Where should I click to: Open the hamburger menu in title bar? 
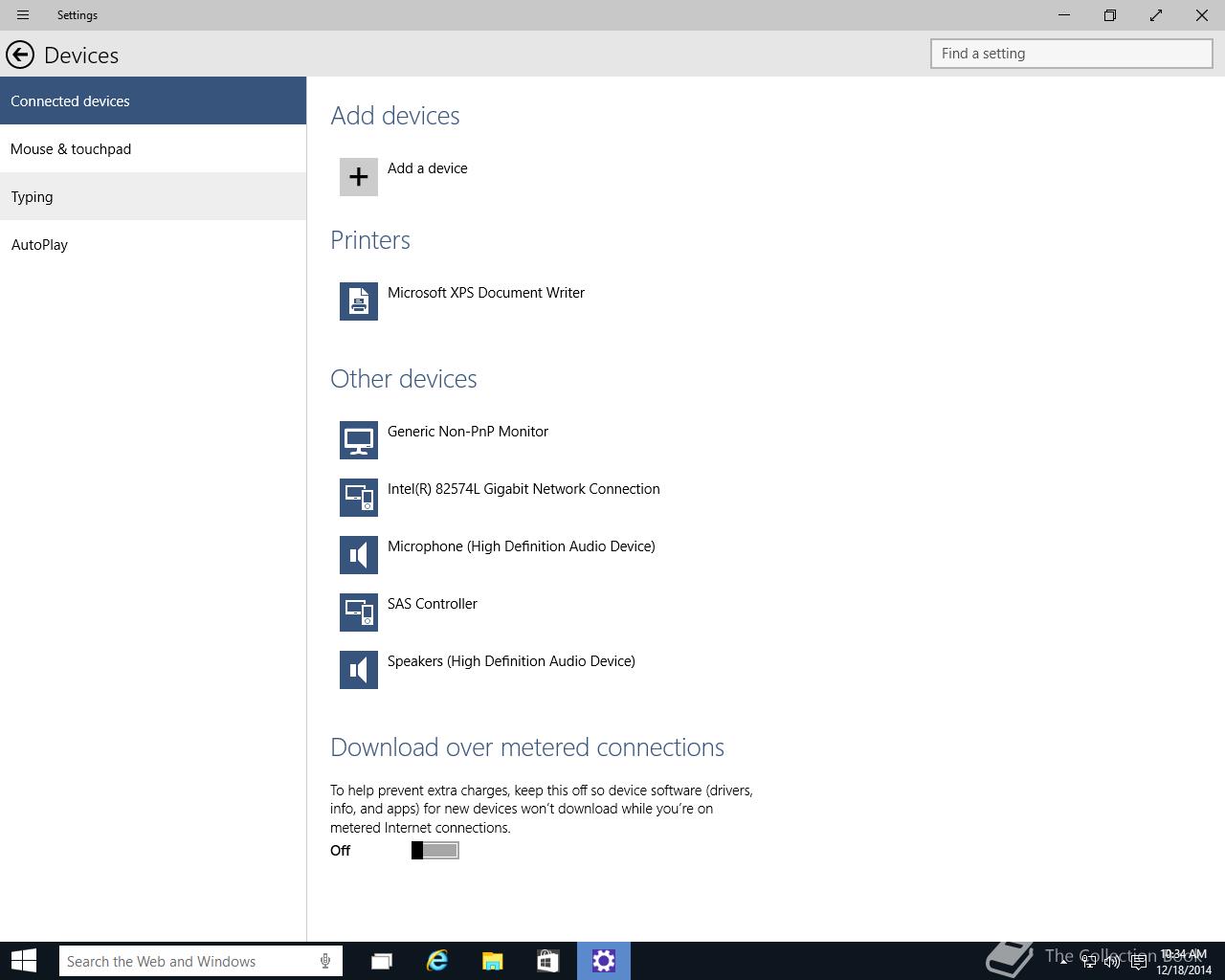click(23, 15)
